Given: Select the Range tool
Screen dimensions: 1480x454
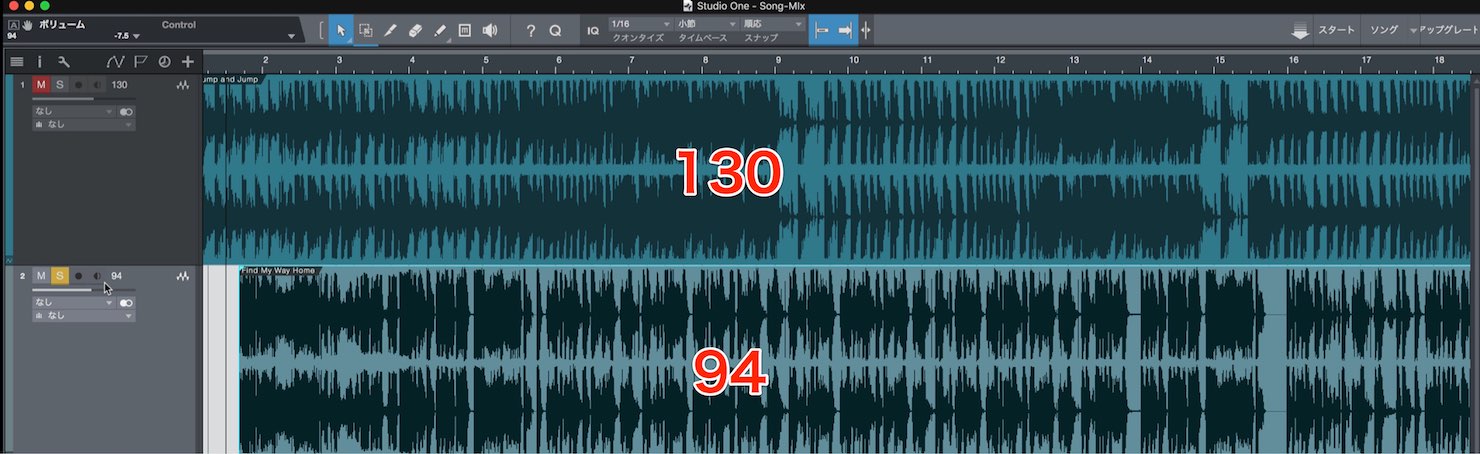Looking at the screenshot, I should click(366, 31).
